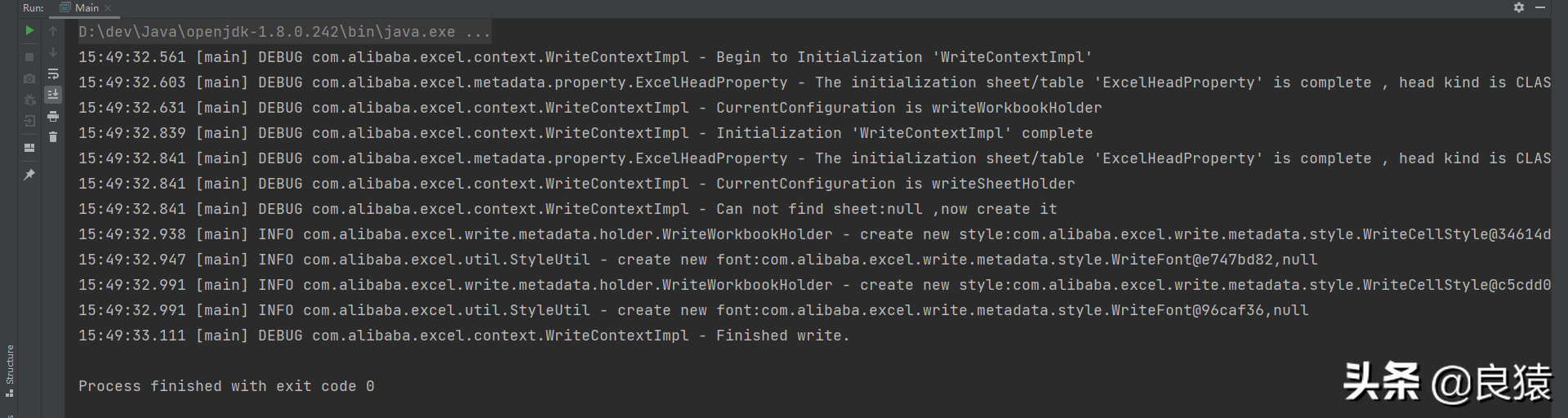This screenshot has width=1568, height=418.
Task: Click the Stop process square icon
Action: tap(29, 57)
